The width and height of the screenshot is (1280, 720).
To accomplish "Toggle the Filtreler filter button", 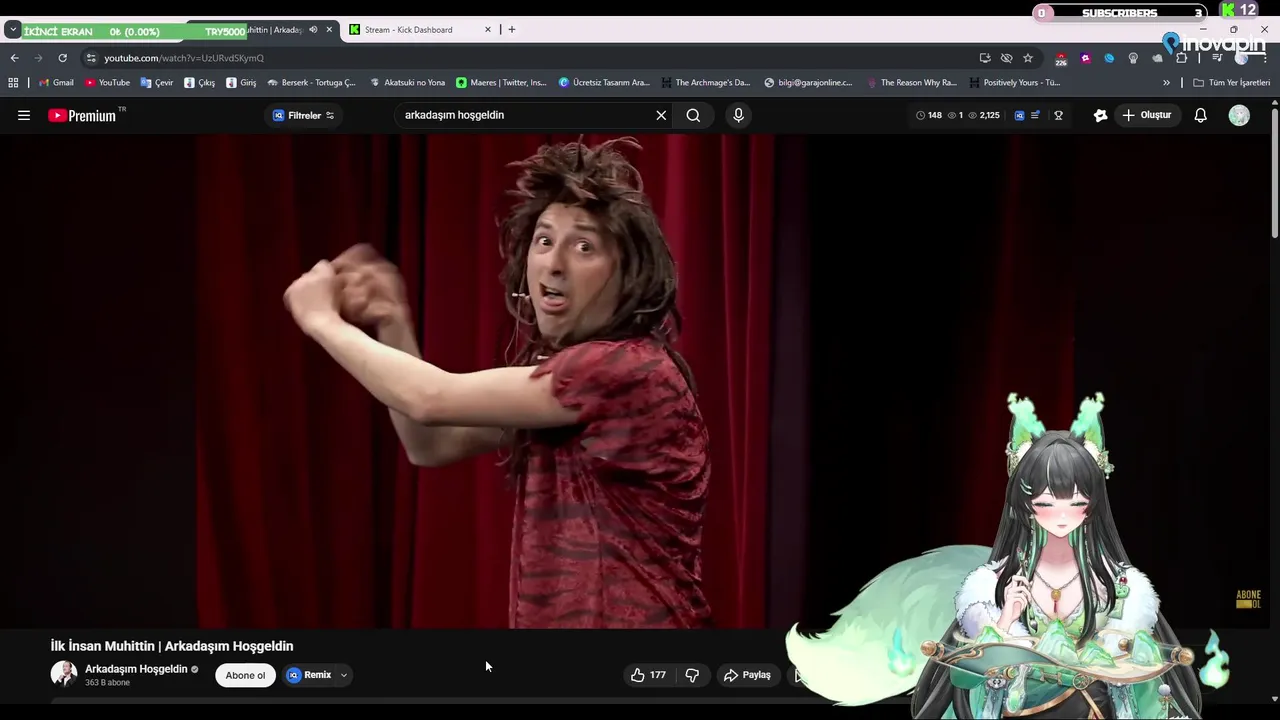I will click(304, 115).
